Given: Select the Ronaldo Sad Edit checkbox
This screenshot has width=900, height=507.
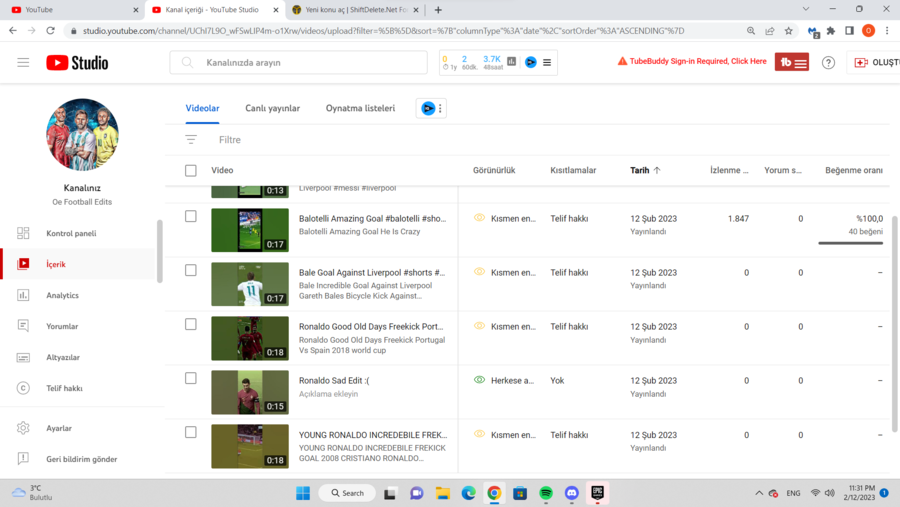Looking at the screenshot, I should pos(191,378).
